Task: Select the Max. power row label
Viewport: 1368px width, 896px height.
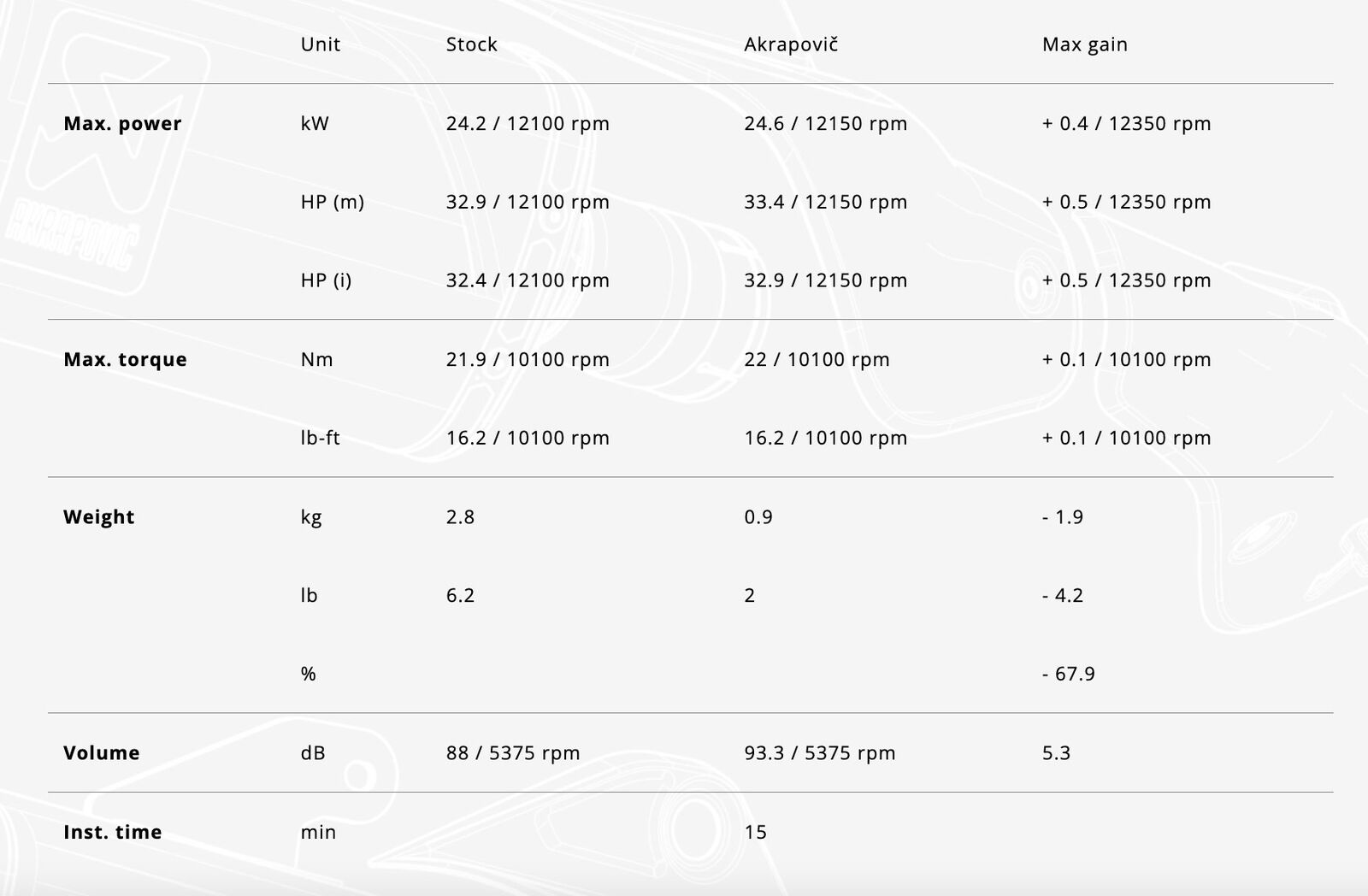Action: (122, 124)
